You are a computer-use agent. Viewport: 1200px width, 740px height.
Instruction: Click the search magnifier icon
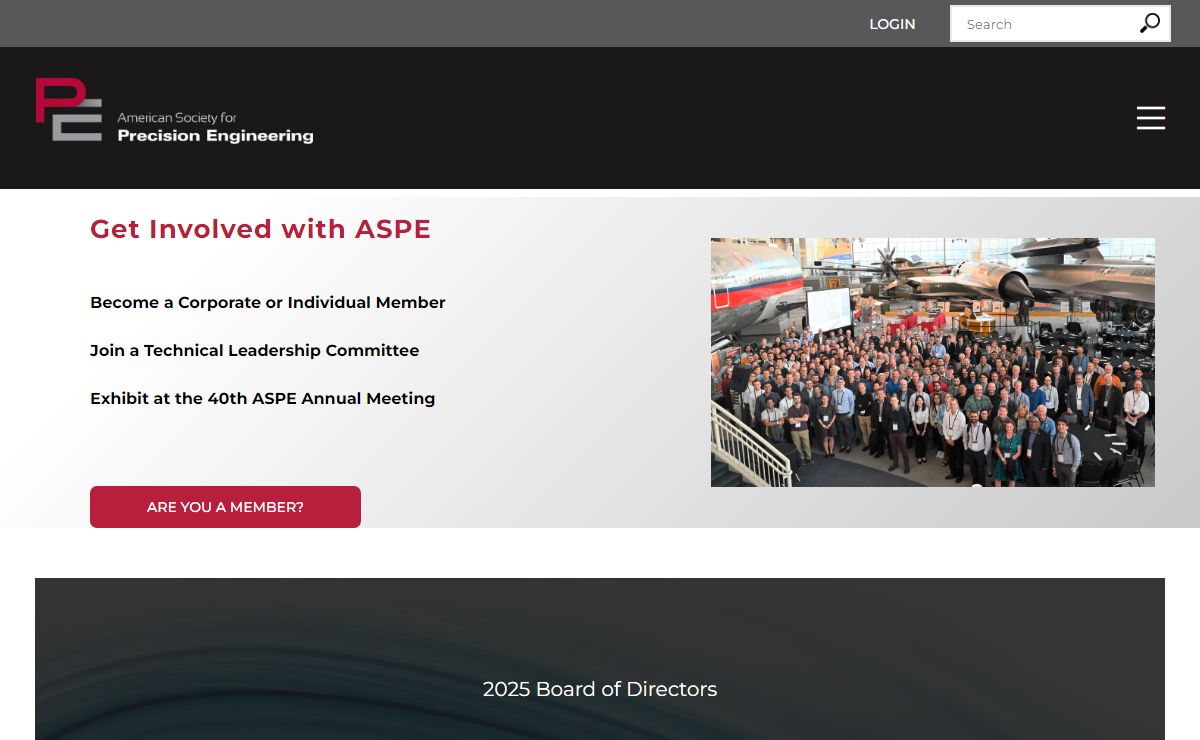coord(1150,23)
